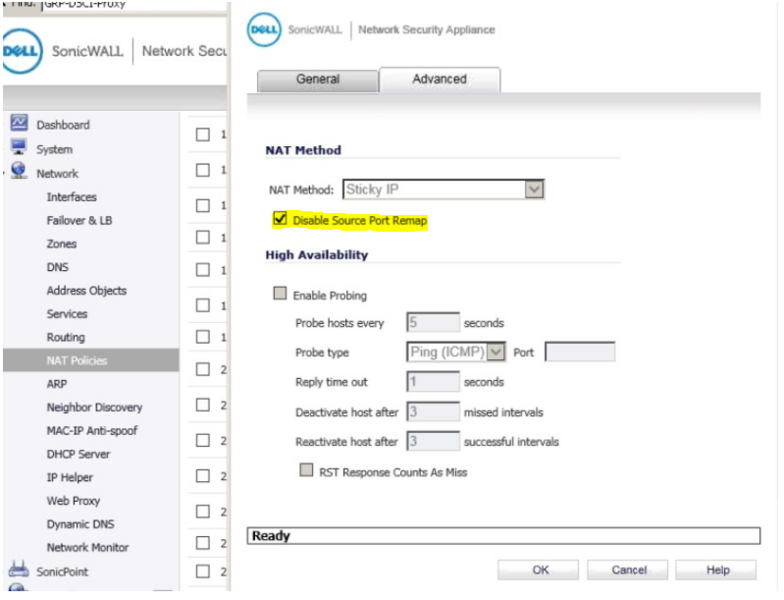Open the DHCP Server page
The height and width of the screenshot is (600, 784).
(x=78, y=454)
